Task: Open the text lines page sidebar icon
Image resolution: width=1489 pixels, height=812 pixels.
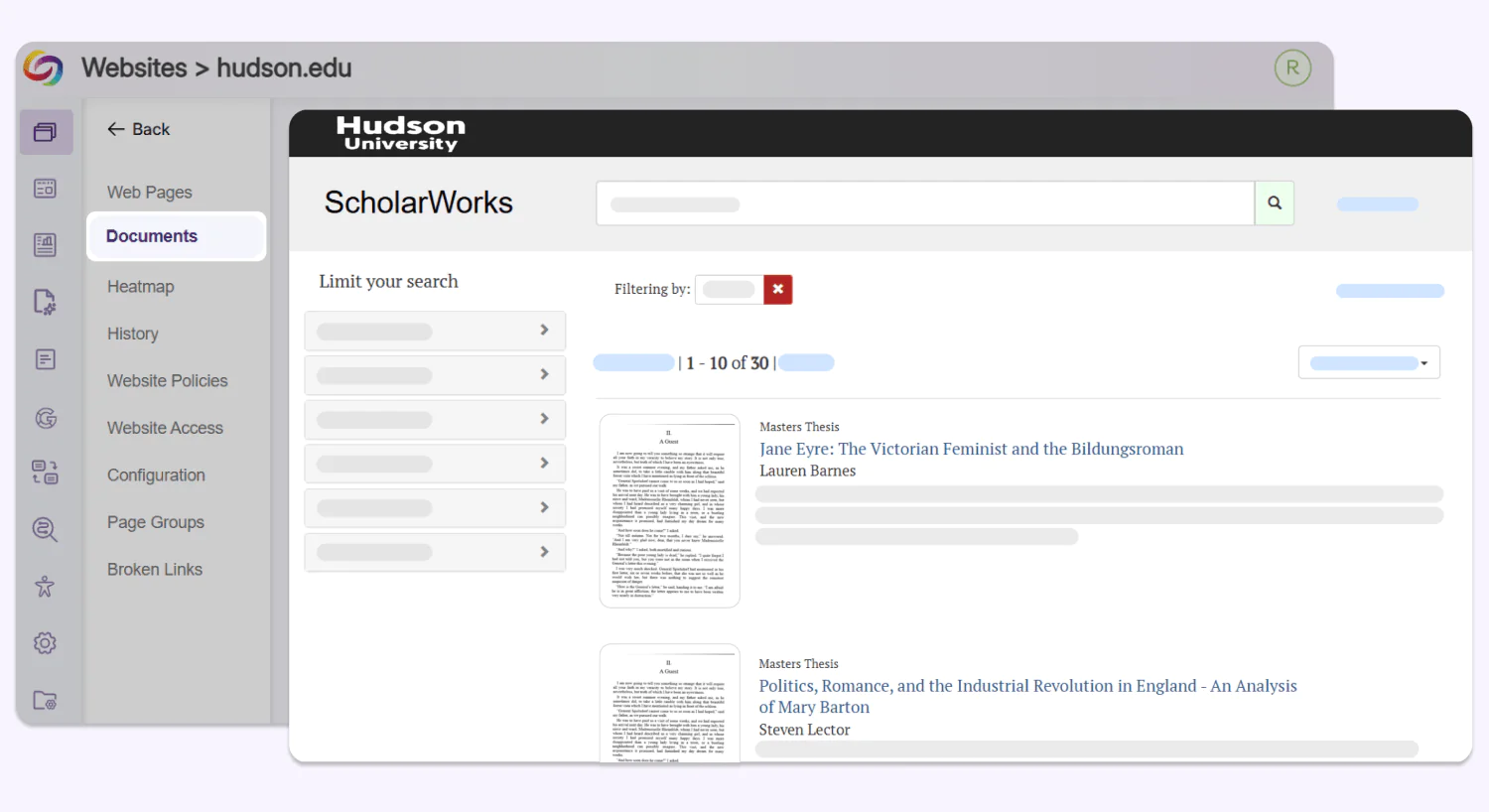Action: [46, 359]
